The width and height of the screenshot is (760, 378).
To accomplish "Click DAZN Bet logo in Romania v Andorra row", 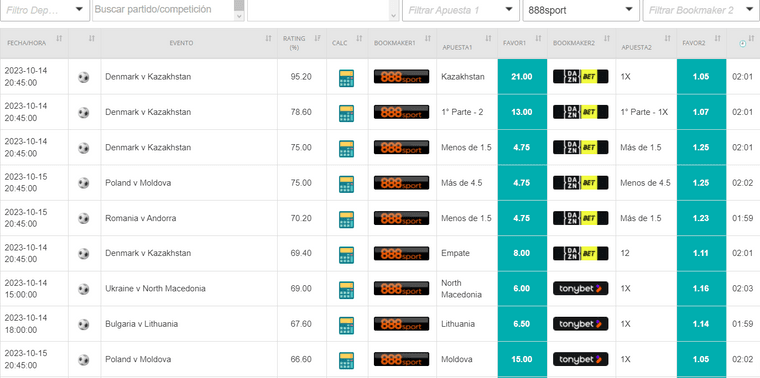I will click(581, 218).
